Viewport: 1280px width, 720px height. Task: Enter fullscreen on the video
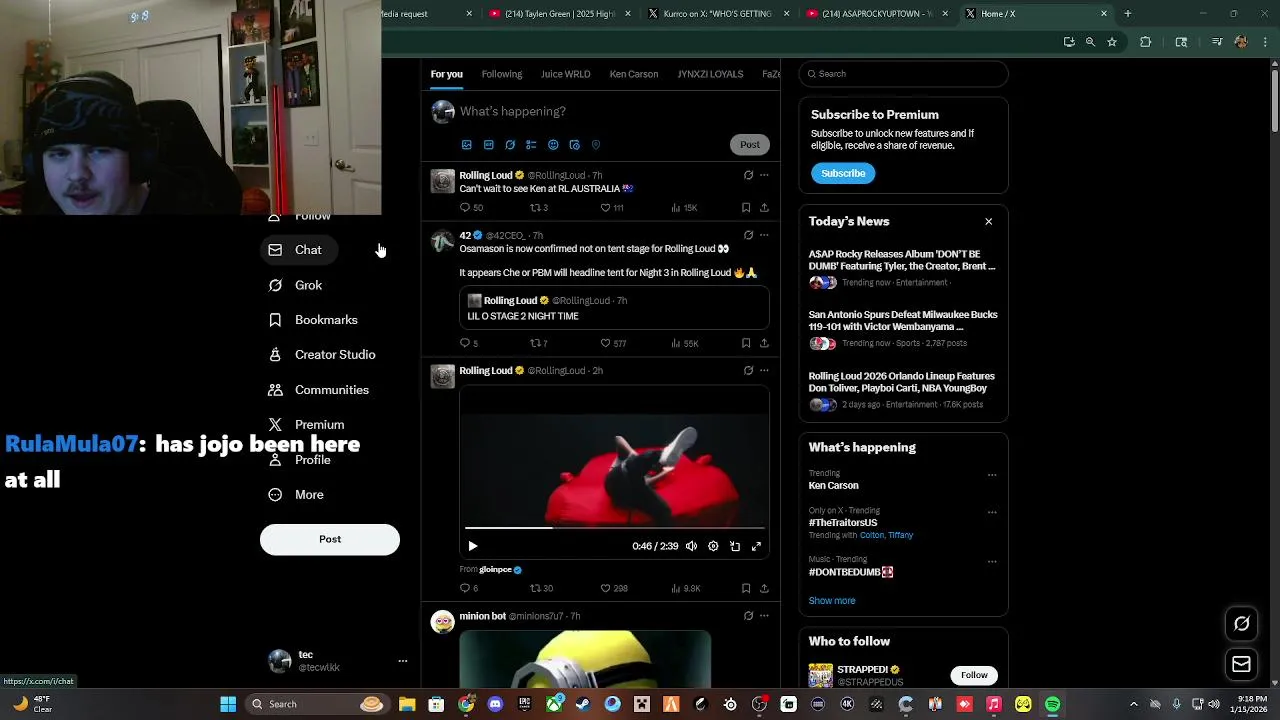coord(756,546)
